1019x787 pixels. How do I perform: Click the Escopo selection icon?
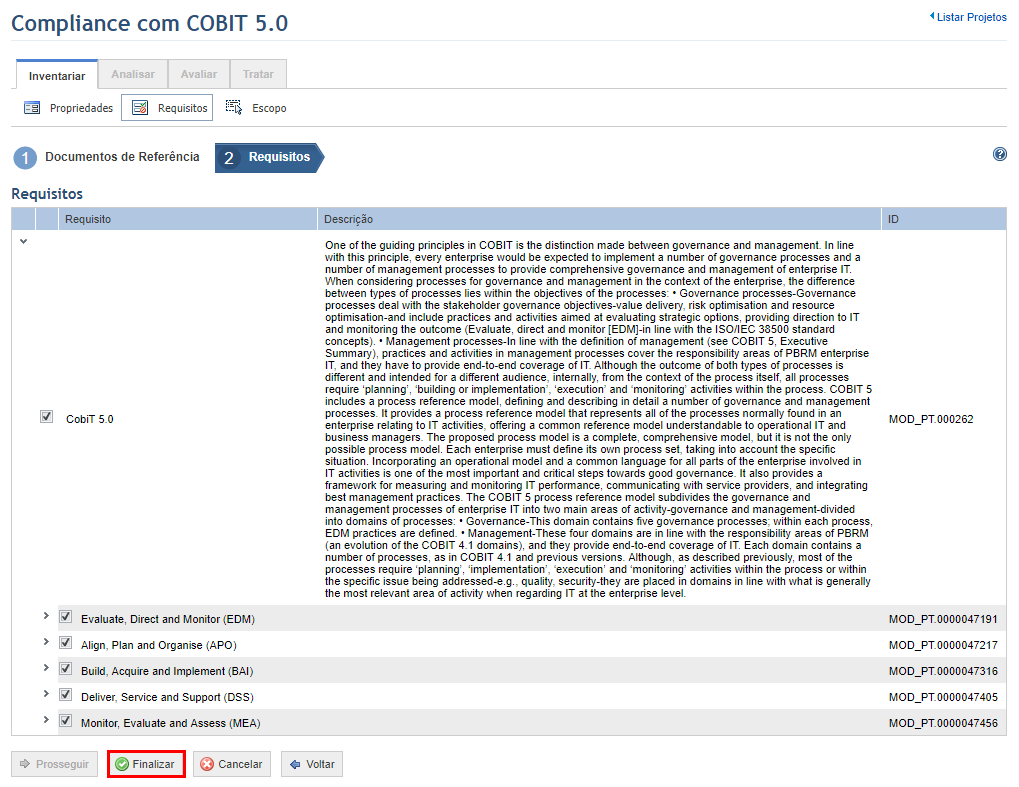click(x=234, y=107)
